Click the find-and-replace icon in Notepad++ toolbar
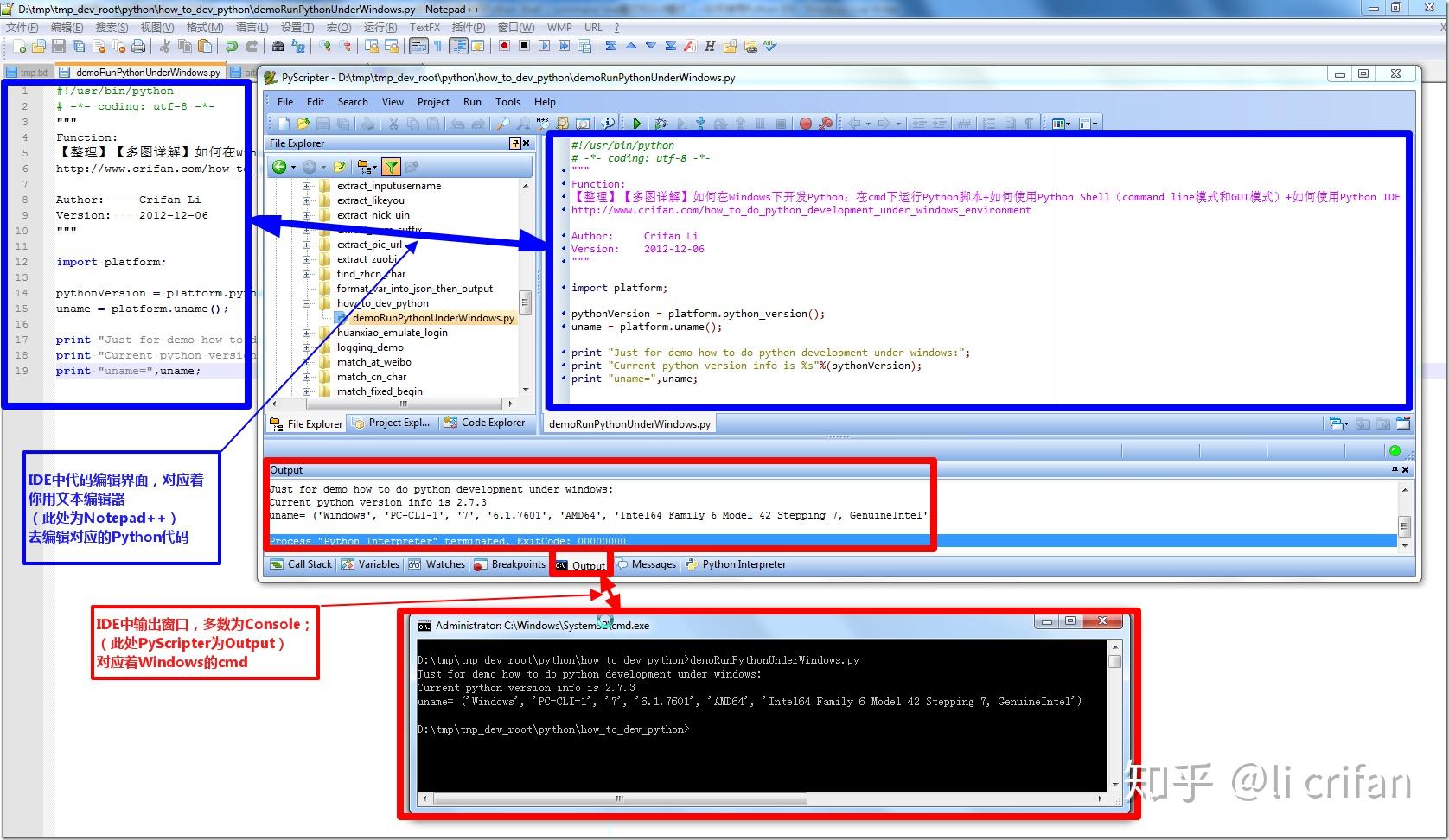 tap(297, 47)
